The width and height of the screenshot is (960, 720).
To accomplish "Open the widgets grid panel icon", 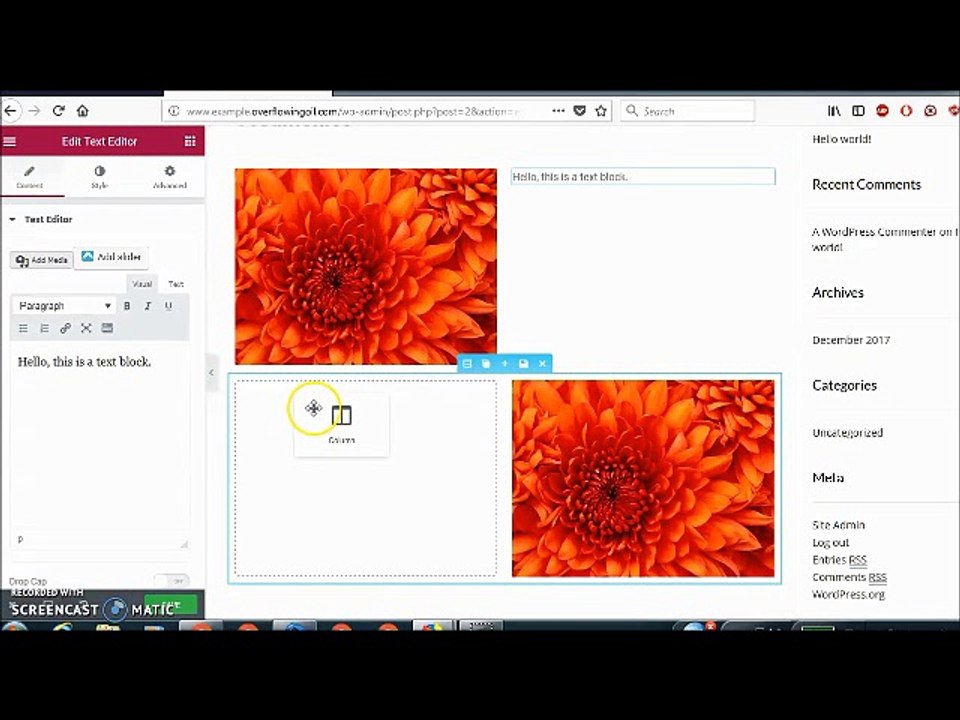I will tap(190, 141).
